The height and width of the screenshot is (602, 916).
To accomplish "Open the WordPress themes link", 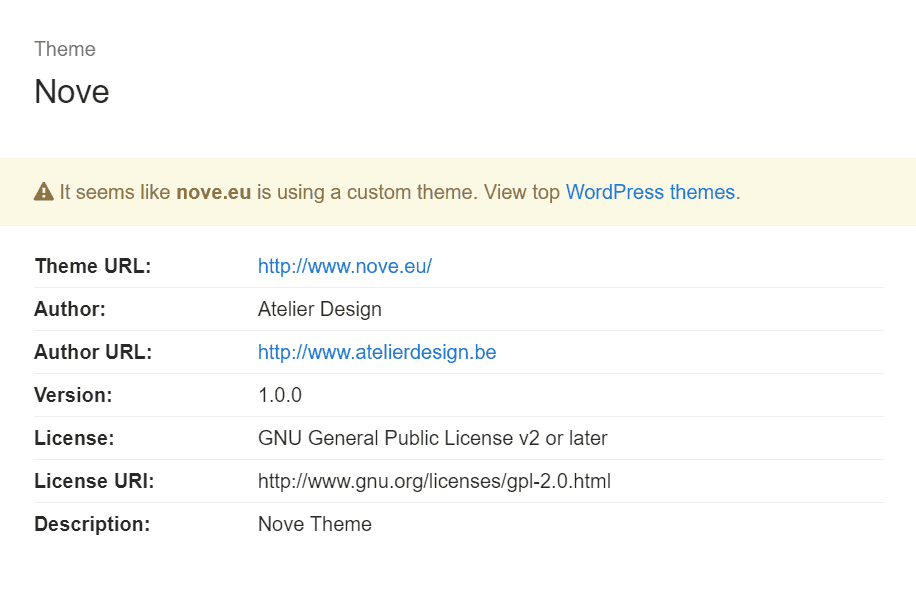I will tap(651, 192).
